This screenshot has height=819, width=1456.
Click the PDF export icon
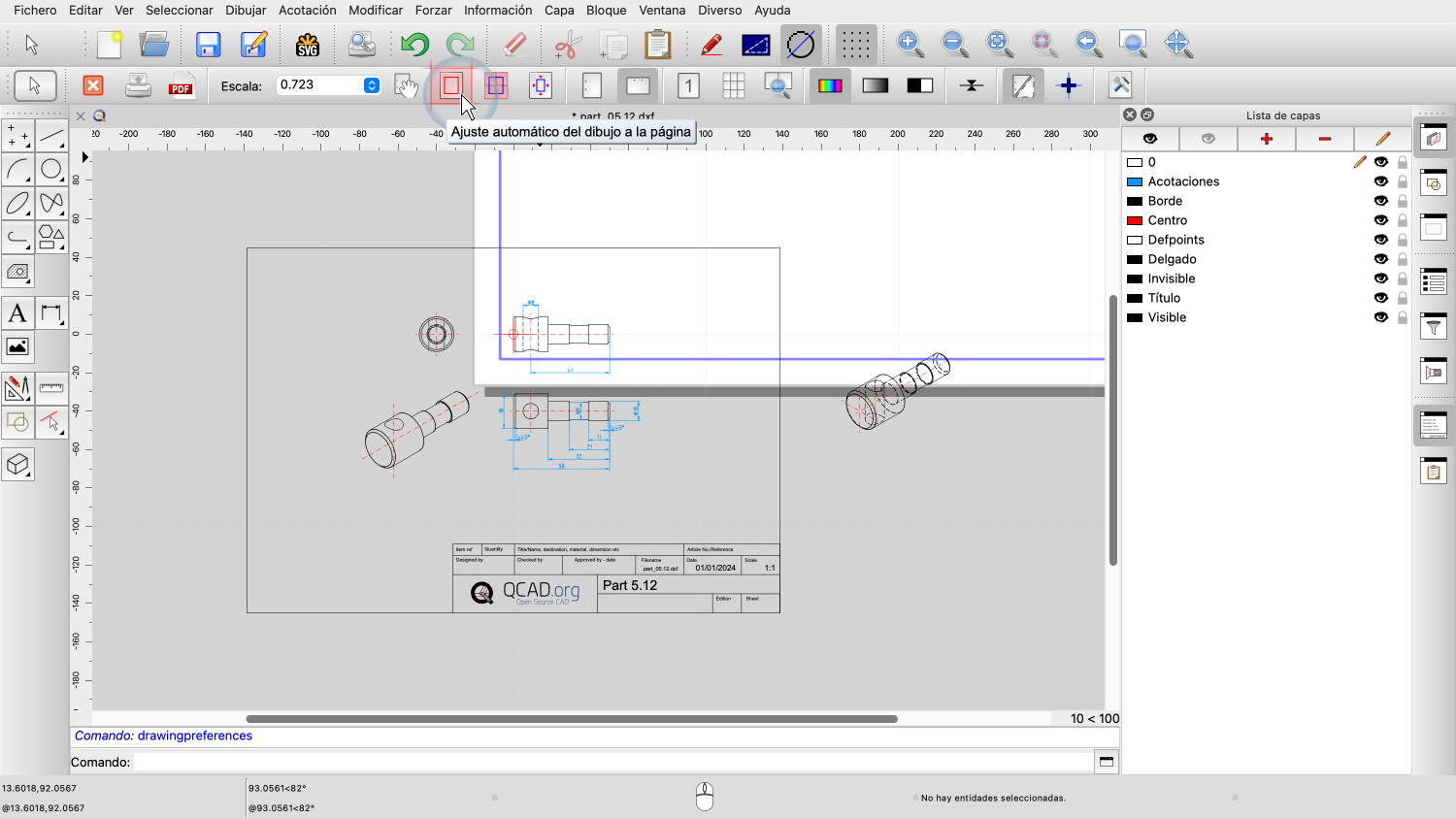tap(181, 86)
